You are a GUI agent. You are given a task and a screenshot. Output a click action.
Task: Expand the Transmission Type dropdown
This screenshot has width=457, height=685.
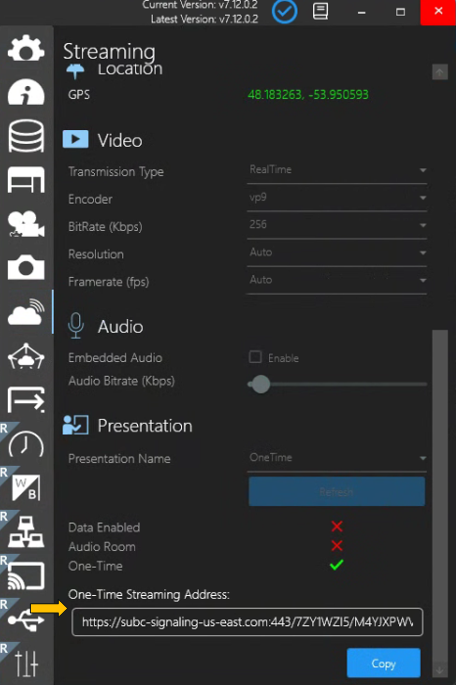337,170
